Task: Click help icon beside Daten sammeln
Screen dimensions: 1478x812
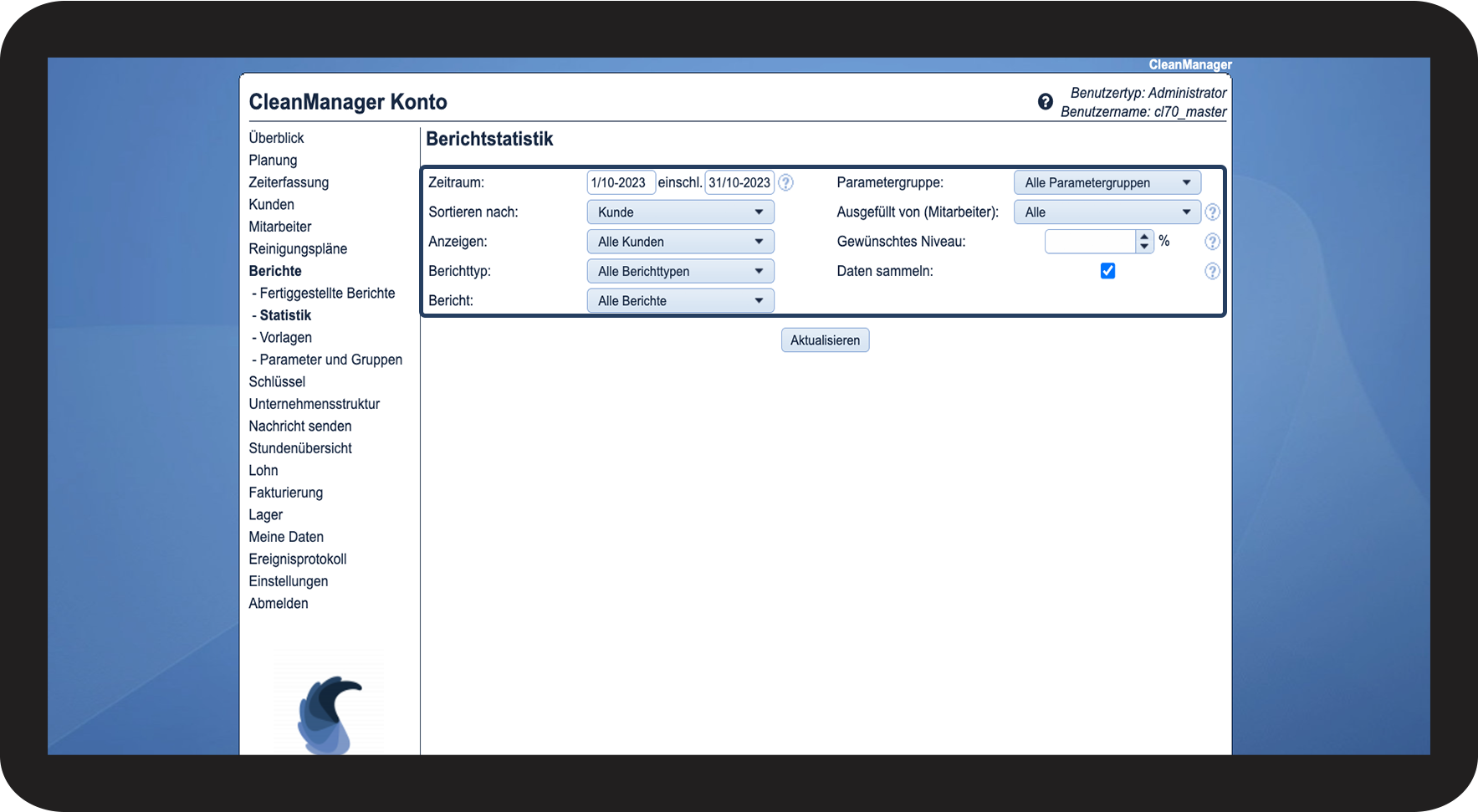Action: coord(1211,271)
